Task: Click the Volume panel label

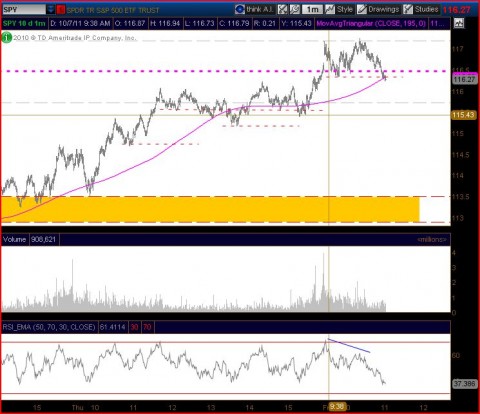Action: point(14,239)
